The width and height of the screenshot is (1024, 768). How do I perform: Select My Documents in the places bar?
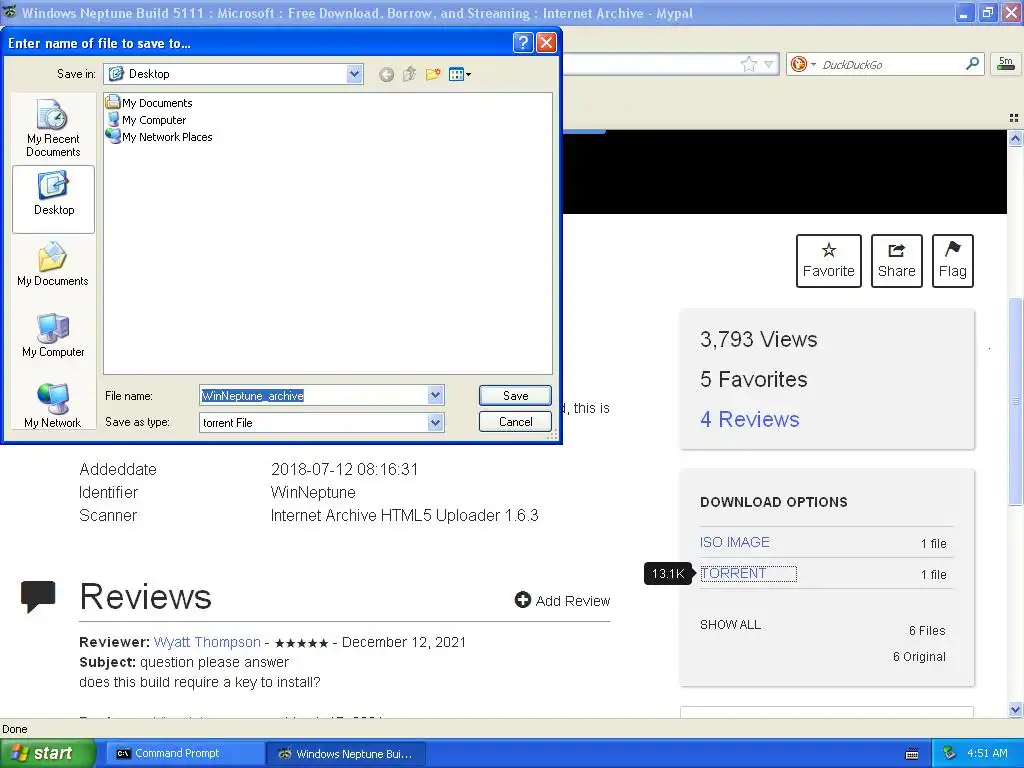point(54,264)
